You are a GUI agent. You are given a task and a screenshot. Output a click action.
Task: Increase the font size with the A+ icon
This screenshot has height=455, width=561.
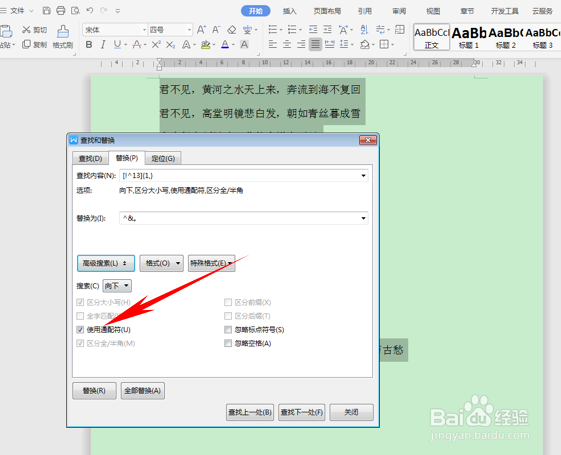[201, 30]
